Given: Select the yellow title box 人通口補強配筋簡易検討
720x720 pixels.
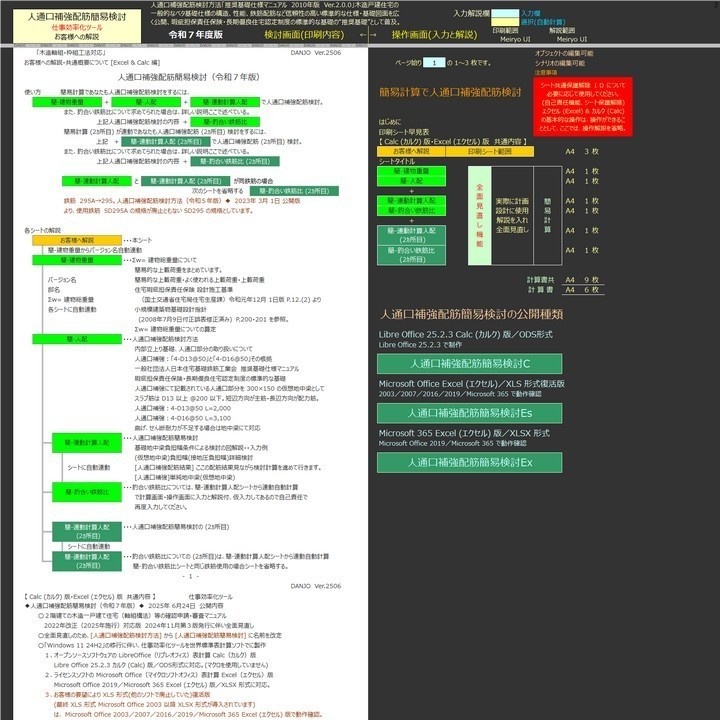Looking at the screenshot, I should tap(77, 26).
